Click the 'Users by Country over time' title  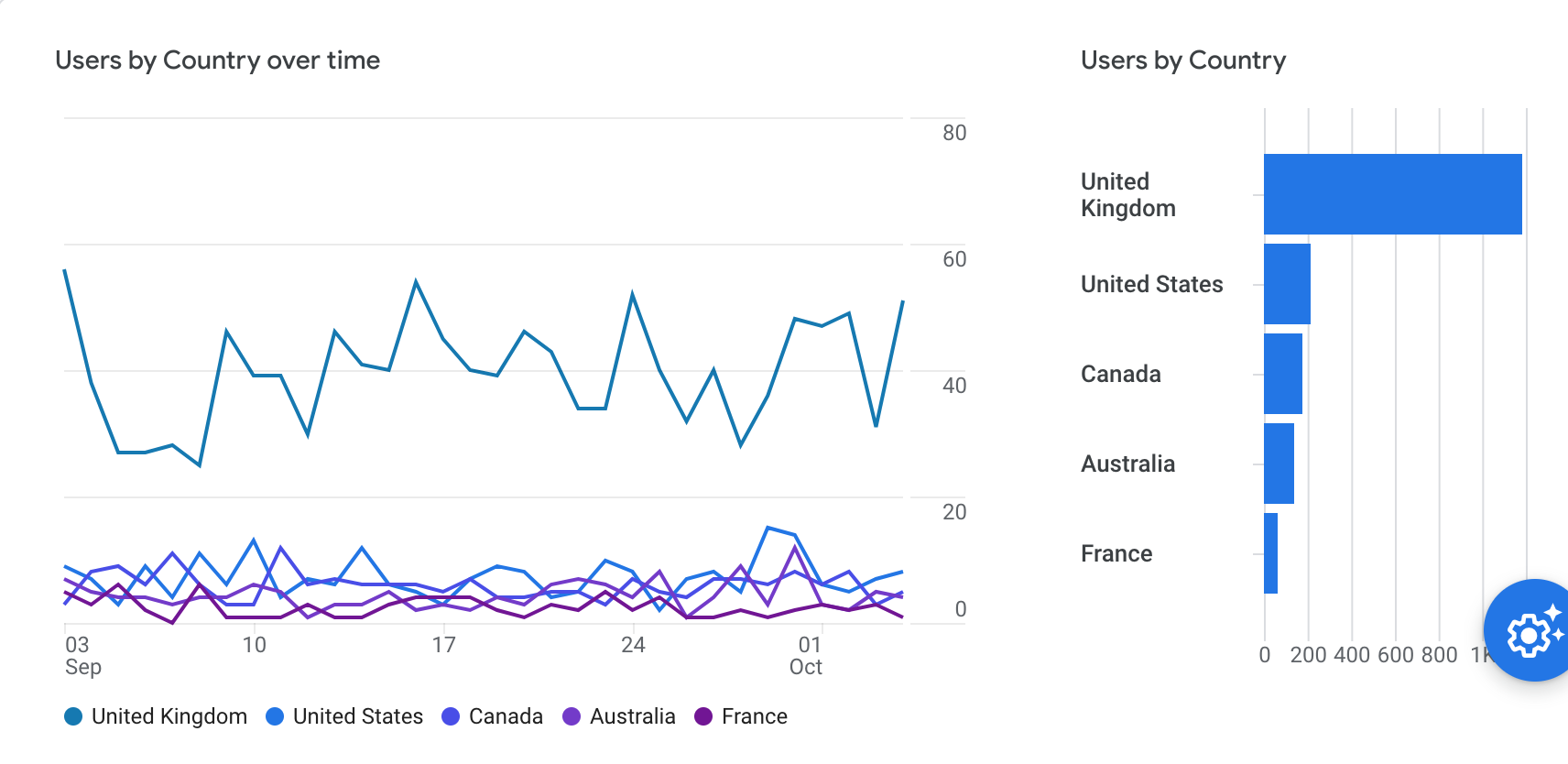217,60
